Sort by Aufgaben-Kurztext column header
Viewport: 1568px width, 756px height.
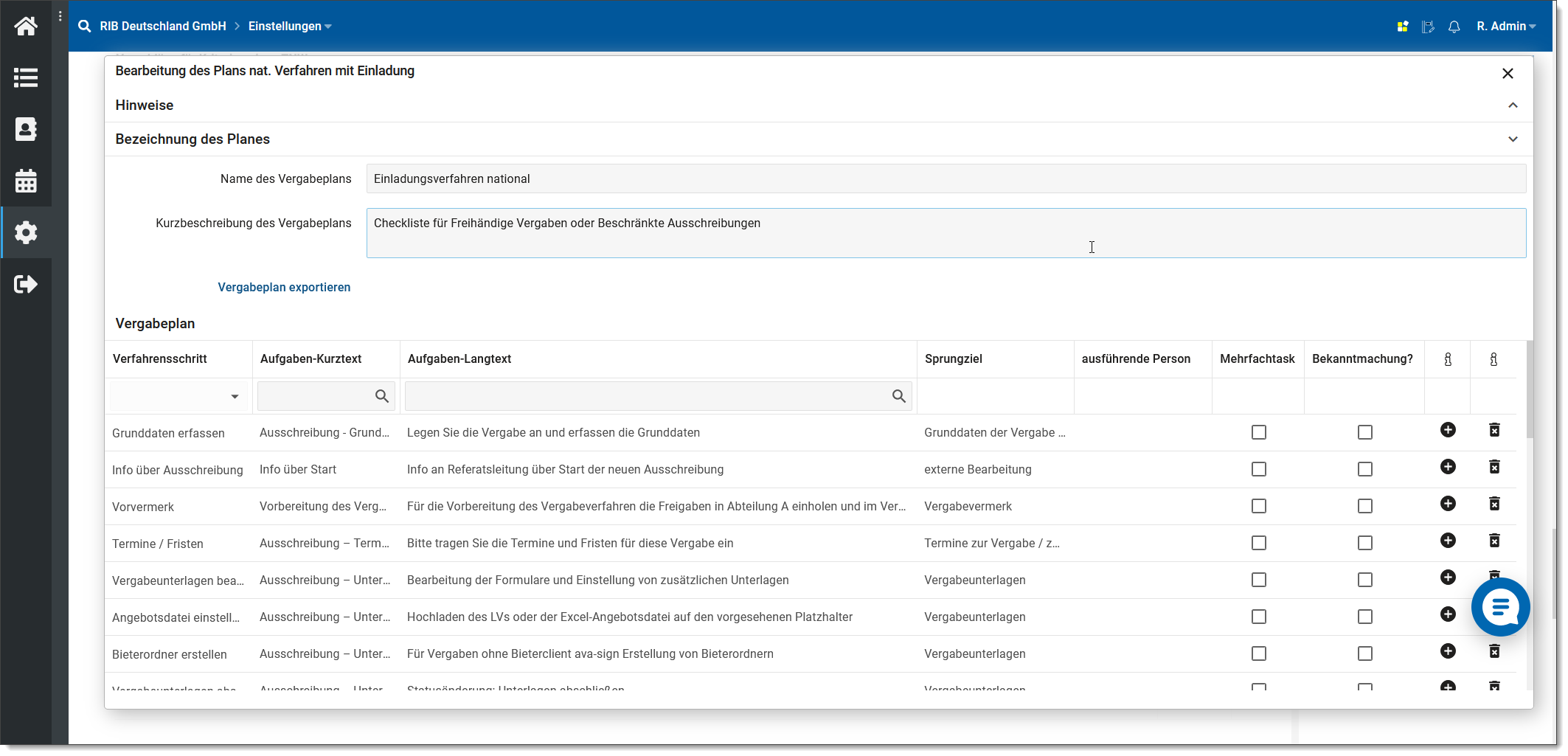pos(311,358)
